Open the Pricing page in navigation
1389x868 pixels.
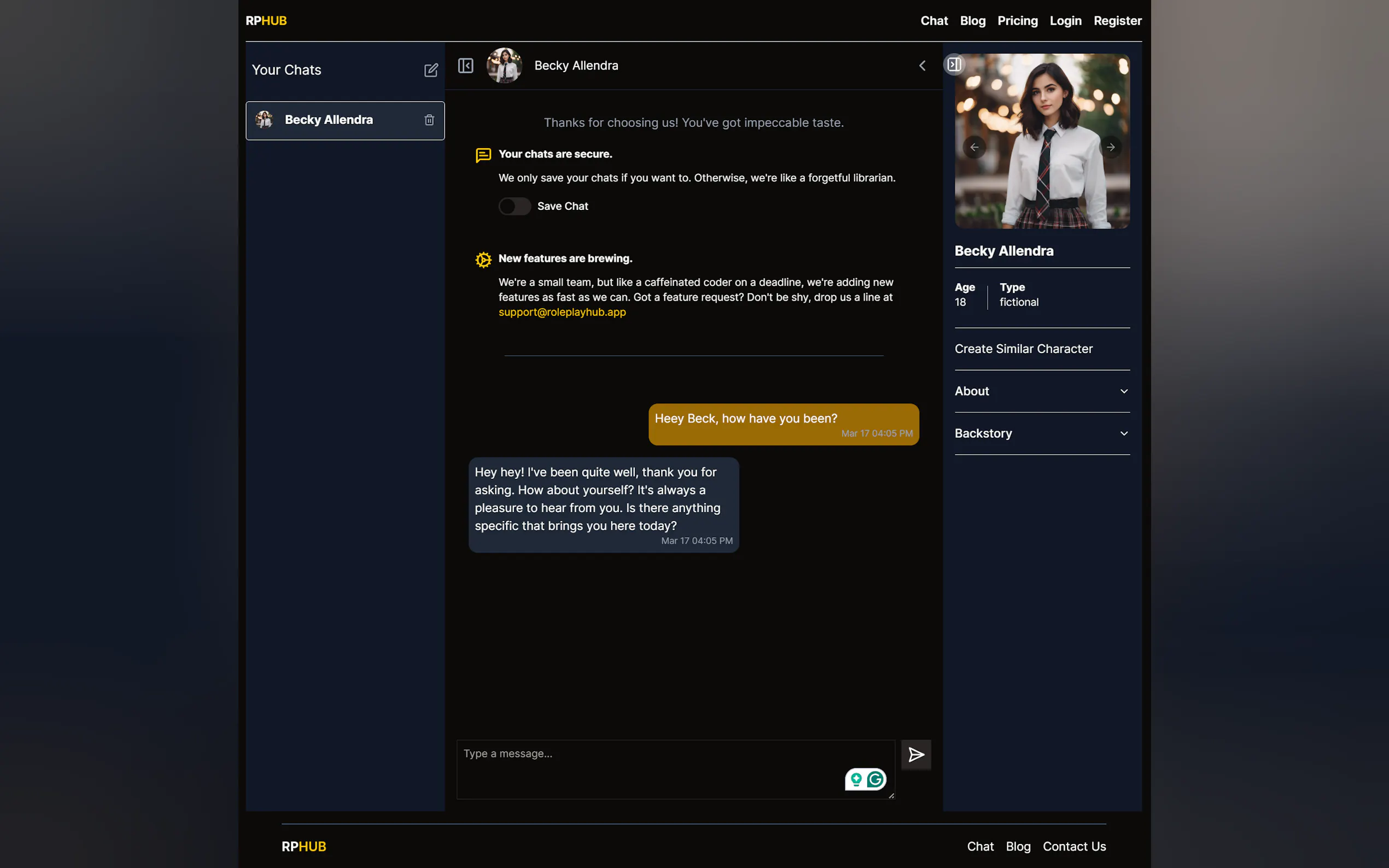1017,21
